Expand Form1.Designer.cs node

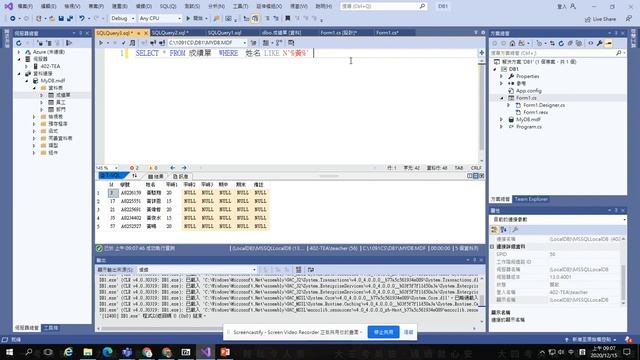click(509, 105)
